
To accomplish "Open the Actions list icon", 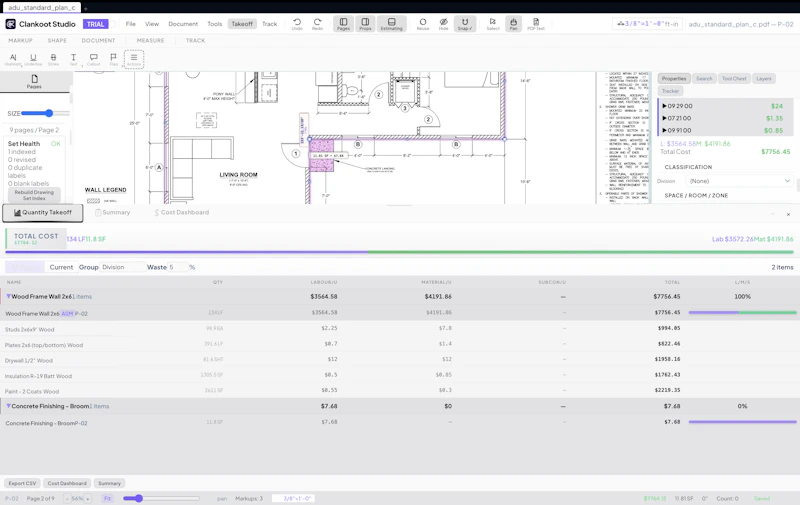I will (134, 59).
